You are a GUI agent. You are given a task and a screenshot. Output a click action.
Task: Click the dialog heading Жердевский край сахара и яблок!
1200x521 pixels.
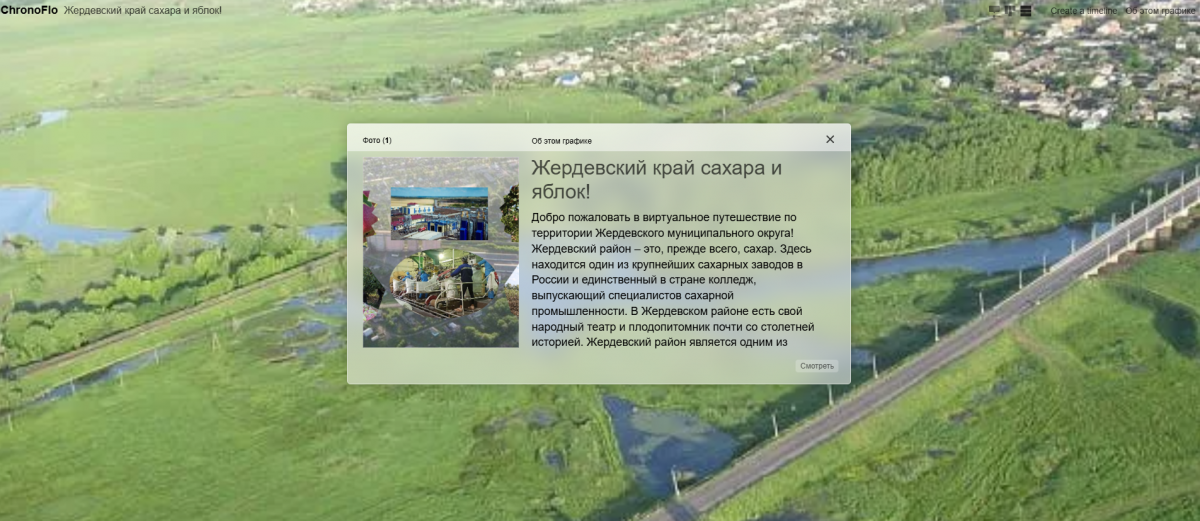point(656,180)
